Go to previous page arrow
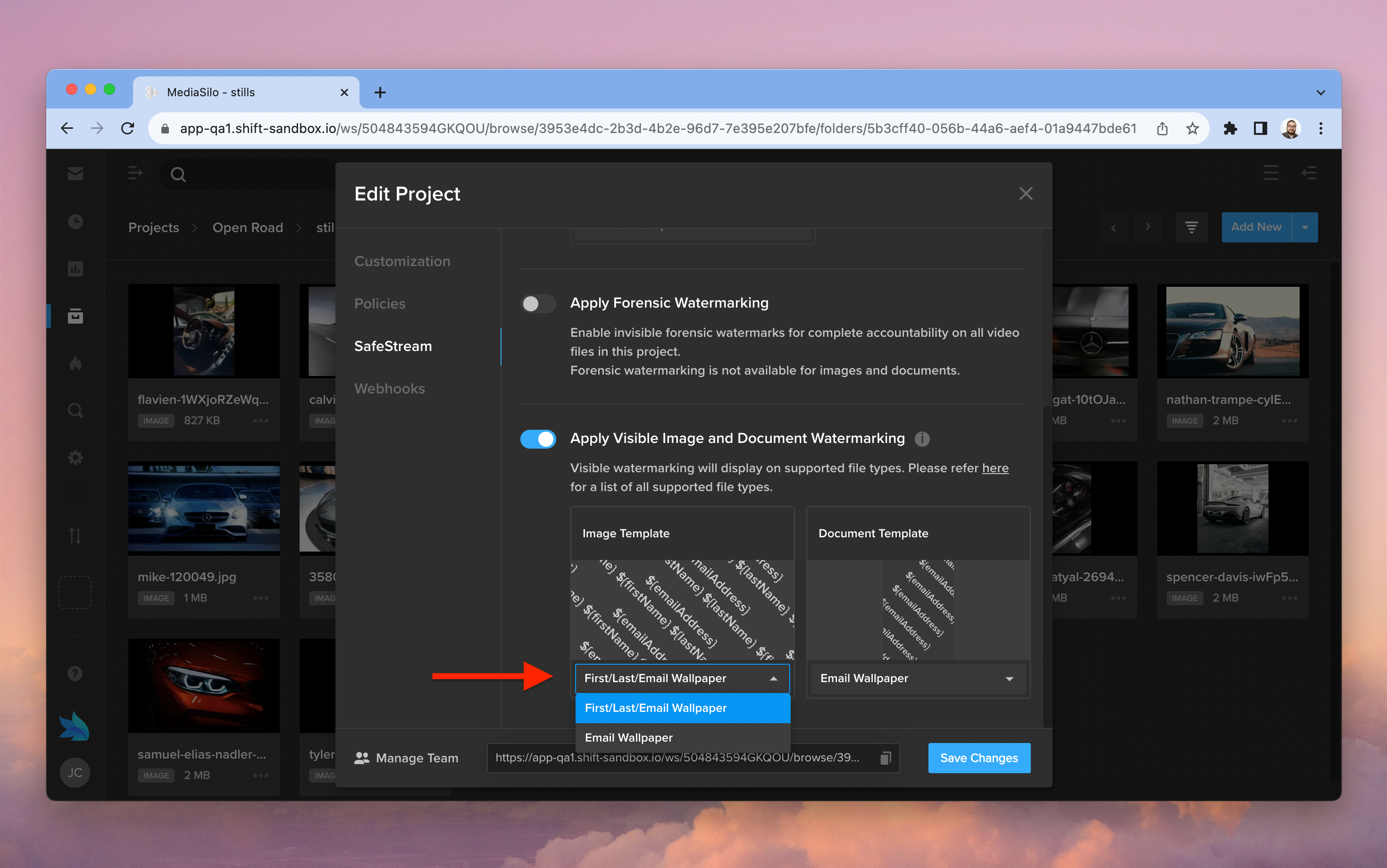This screenshot has width=1387, height=868. click(1114, 227)
